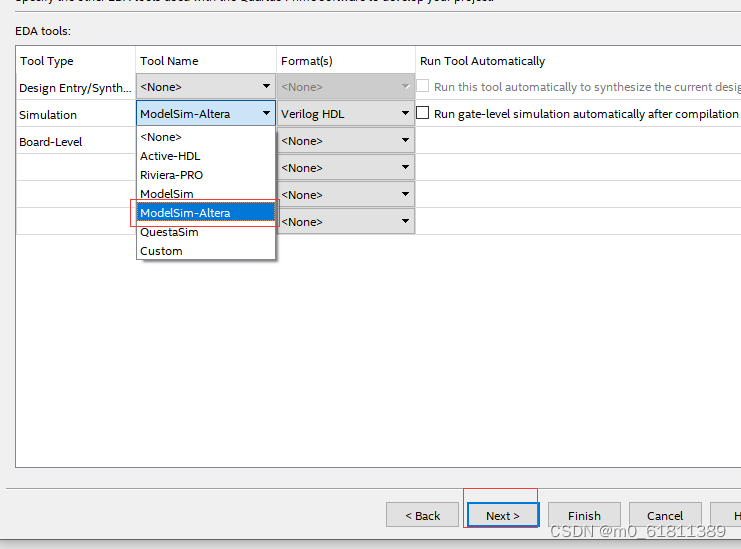Open the Board-Level row format dropdown
Image resolution: width=741 pixels, height=549 pixels.
pos(346,140)
